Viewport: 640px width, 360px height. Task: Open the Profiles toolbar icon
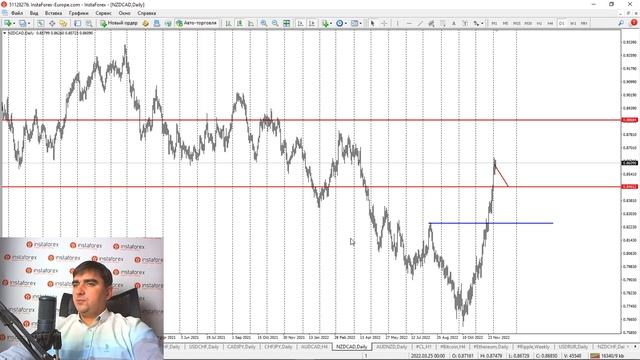[x=22, y=23]
